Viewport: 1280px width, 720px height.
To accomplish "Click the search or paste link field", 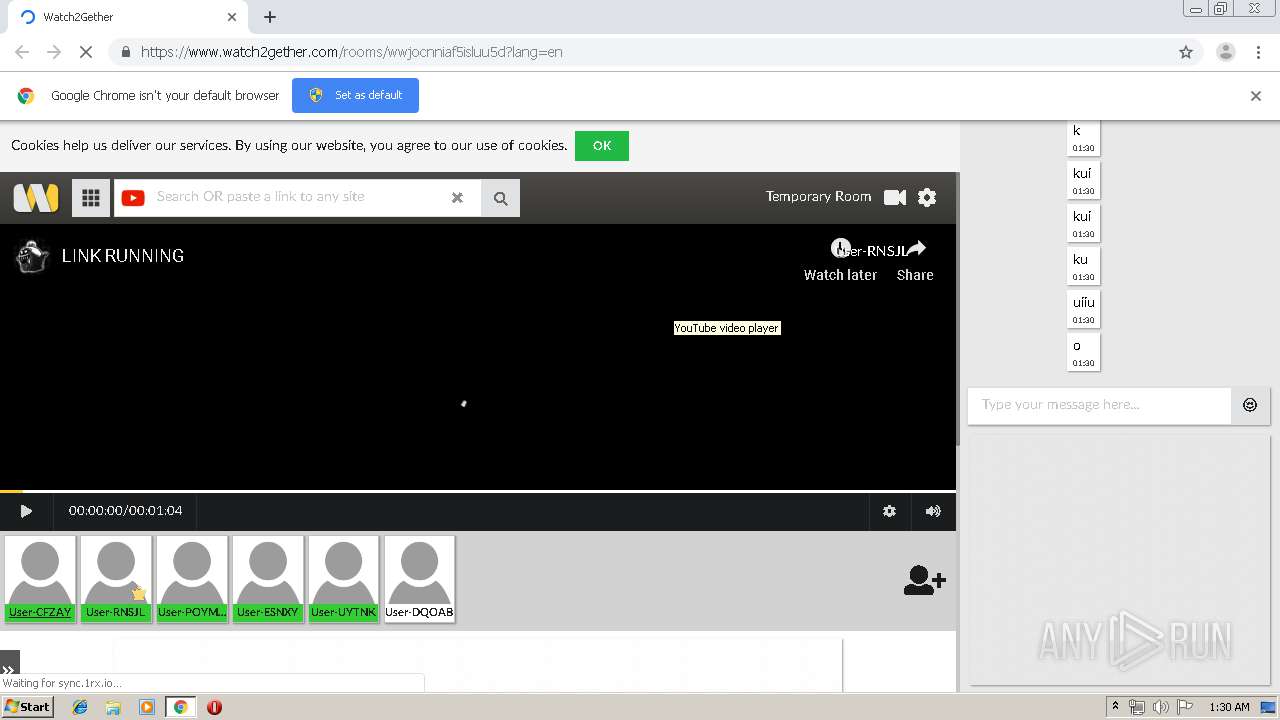I will point(296,197).
